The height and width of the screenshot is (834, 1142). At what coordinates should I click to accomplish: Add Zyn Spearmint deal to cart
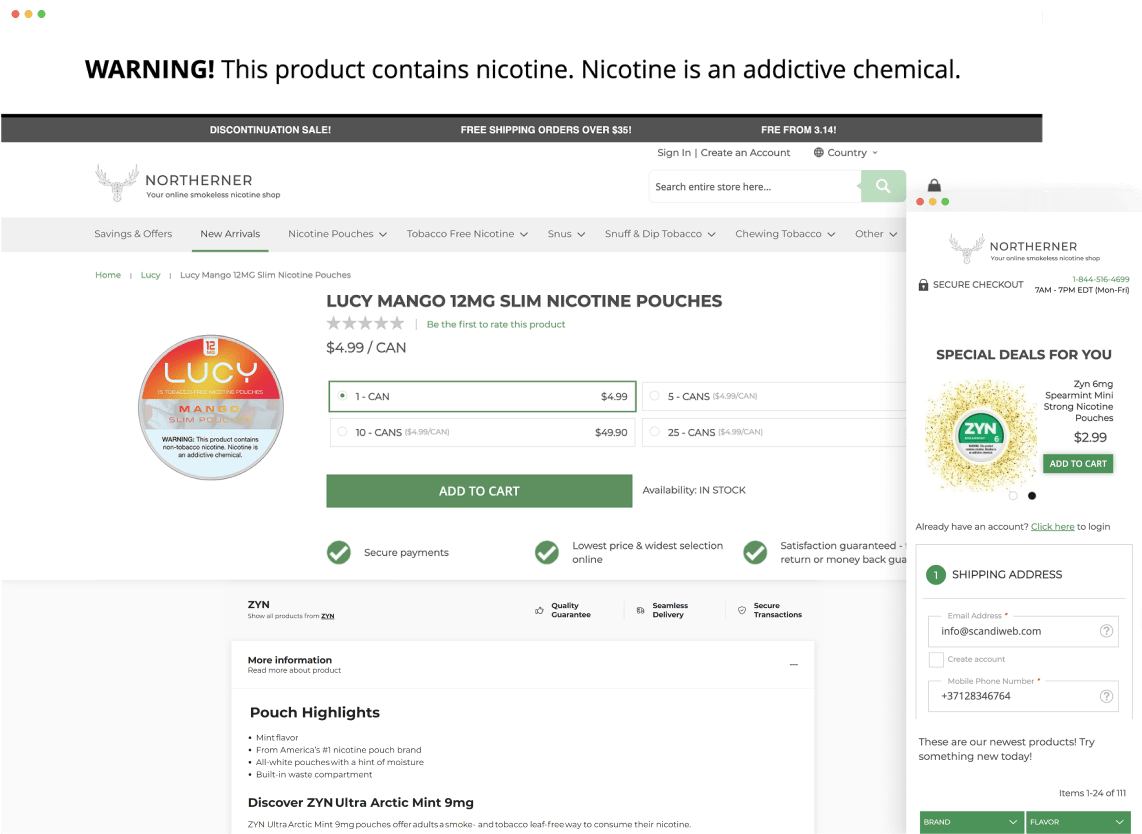click(1078, 463)
